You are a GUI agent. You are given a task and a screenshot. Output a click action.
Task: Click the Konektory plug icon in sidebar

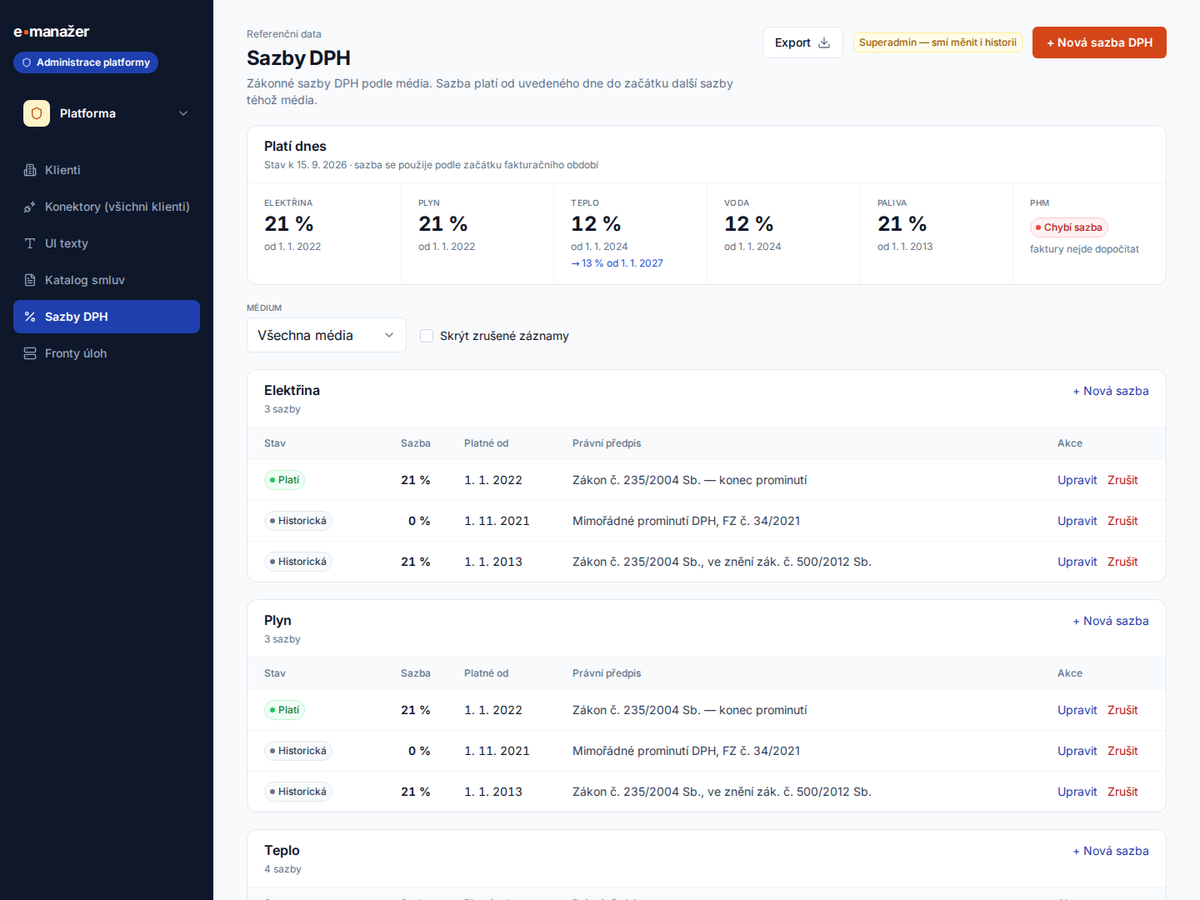(x=30, y=207)
